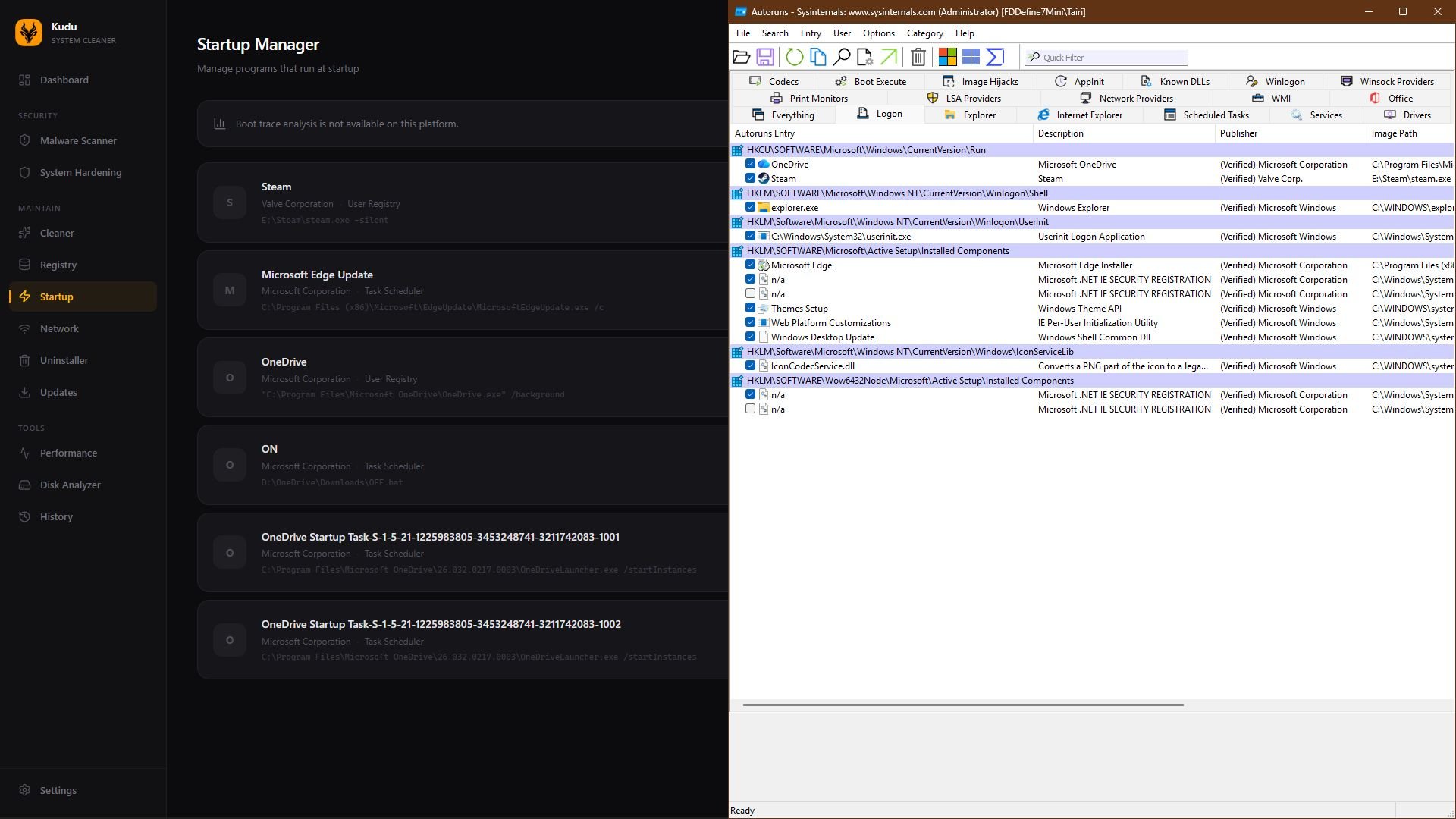This screenshot has width=1456, height=819.
Task: Open Network in the Kudu sidebar
Action: pyautogui.click(x=83, y=328)
